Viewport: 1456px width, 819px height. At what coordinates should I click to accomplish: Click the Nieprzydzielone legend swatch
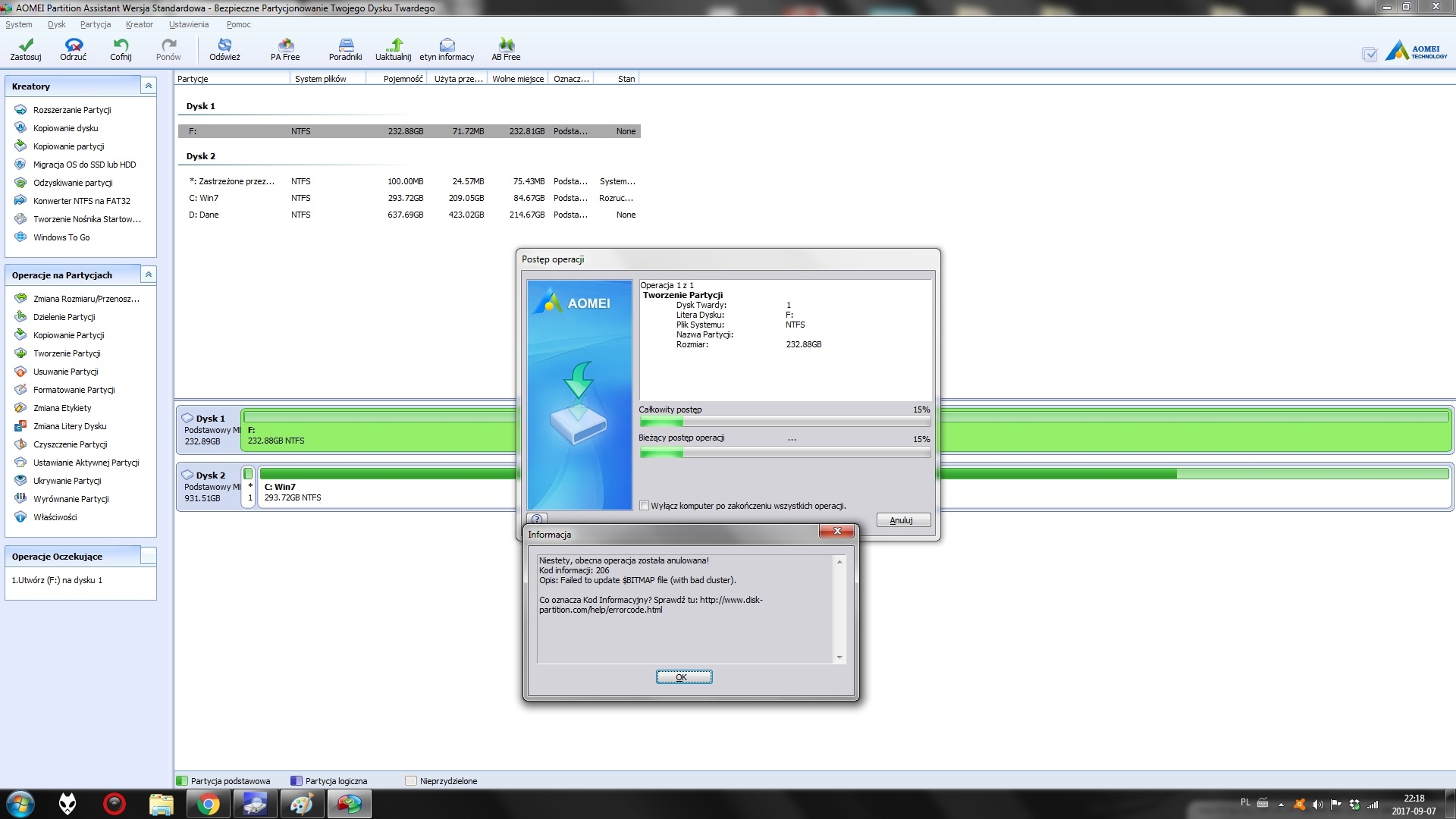click(x=411, y=781)
